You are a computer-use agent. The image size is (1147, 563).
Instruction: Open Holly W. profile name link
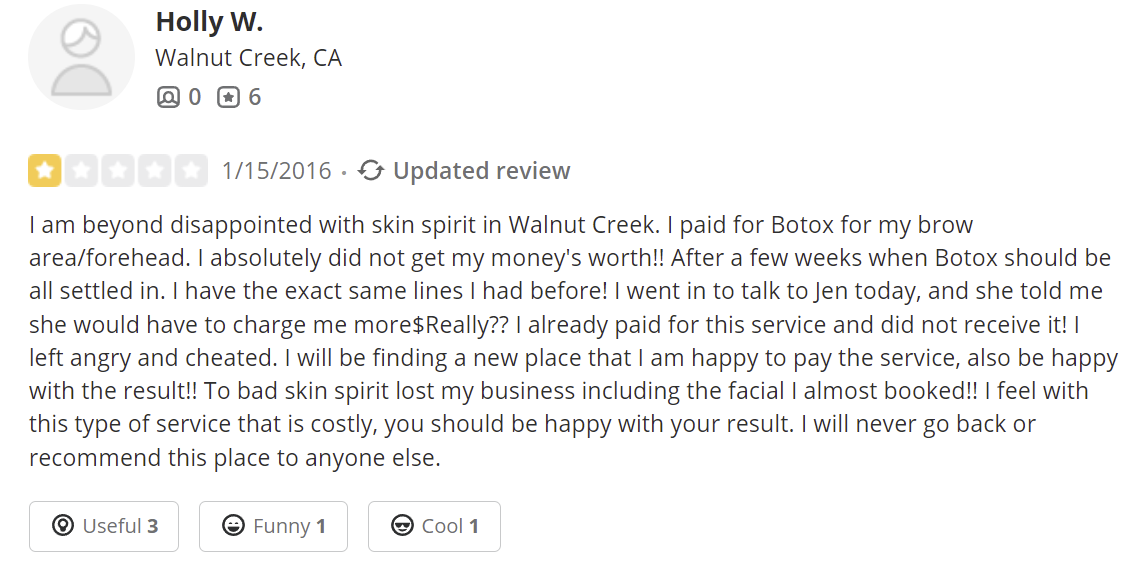point(209,21)
